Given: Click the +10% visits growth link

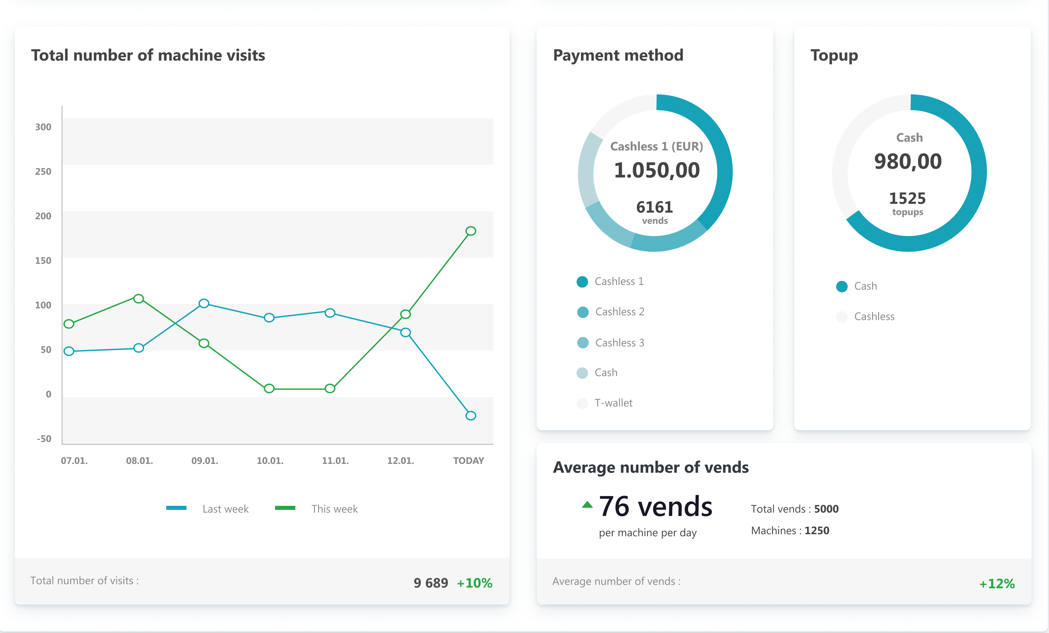Looking at the screenshot, I should (x=476, y=582).
